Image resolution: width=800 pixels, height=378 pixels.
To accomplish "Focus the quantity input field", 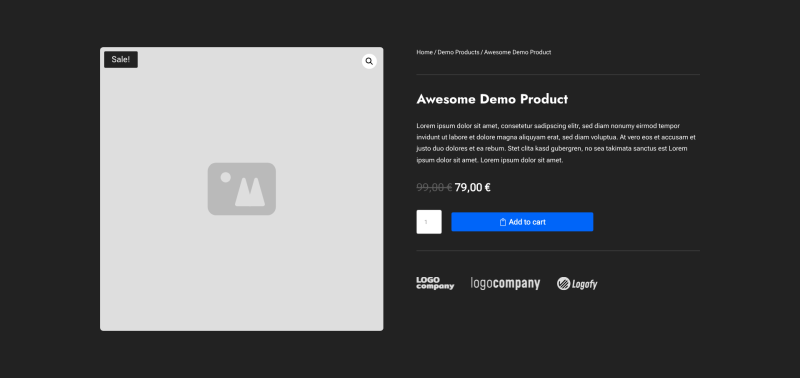I will click(429, 222).
